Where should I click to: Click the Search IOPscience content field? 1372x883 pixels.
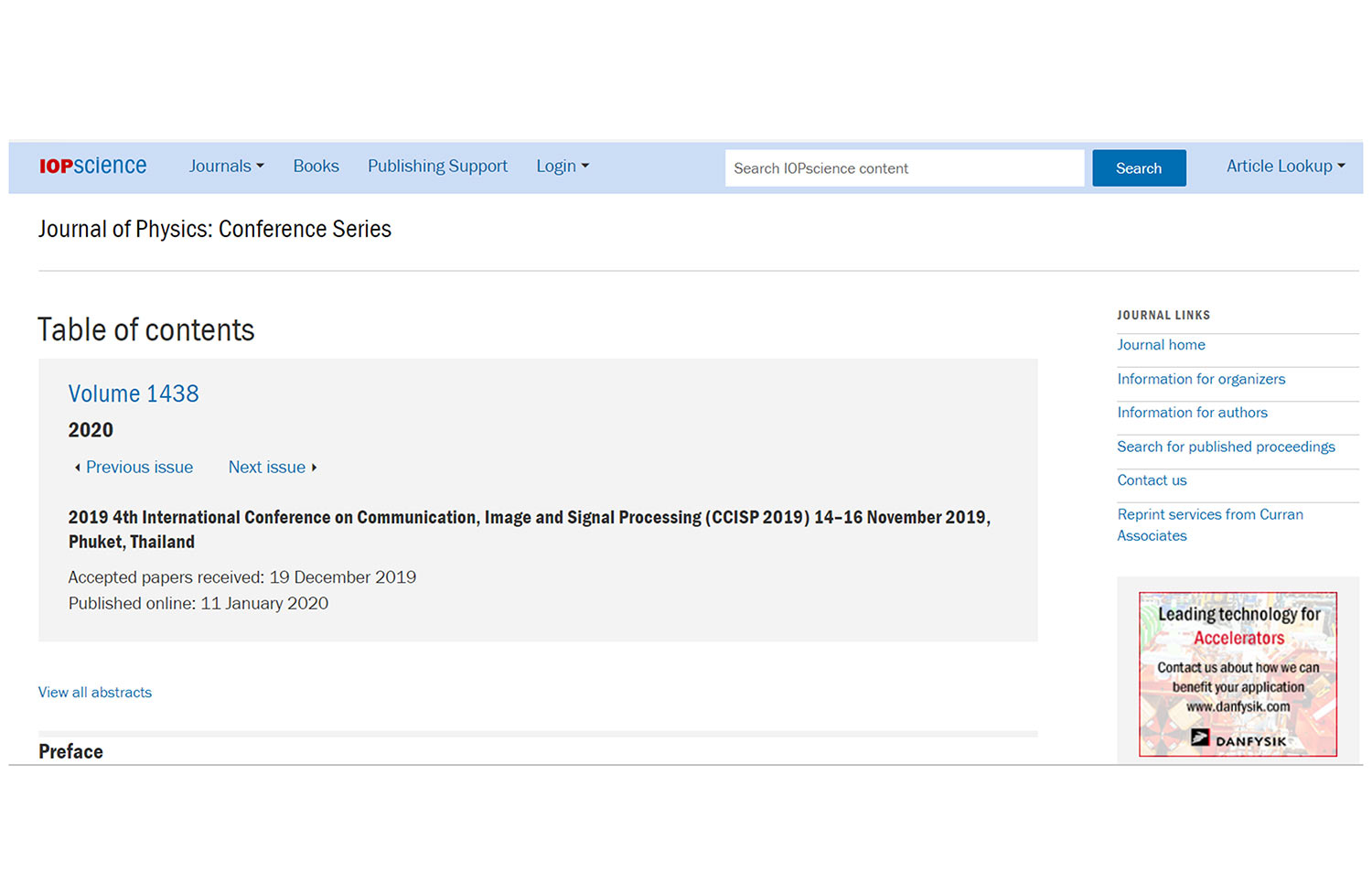904,168
